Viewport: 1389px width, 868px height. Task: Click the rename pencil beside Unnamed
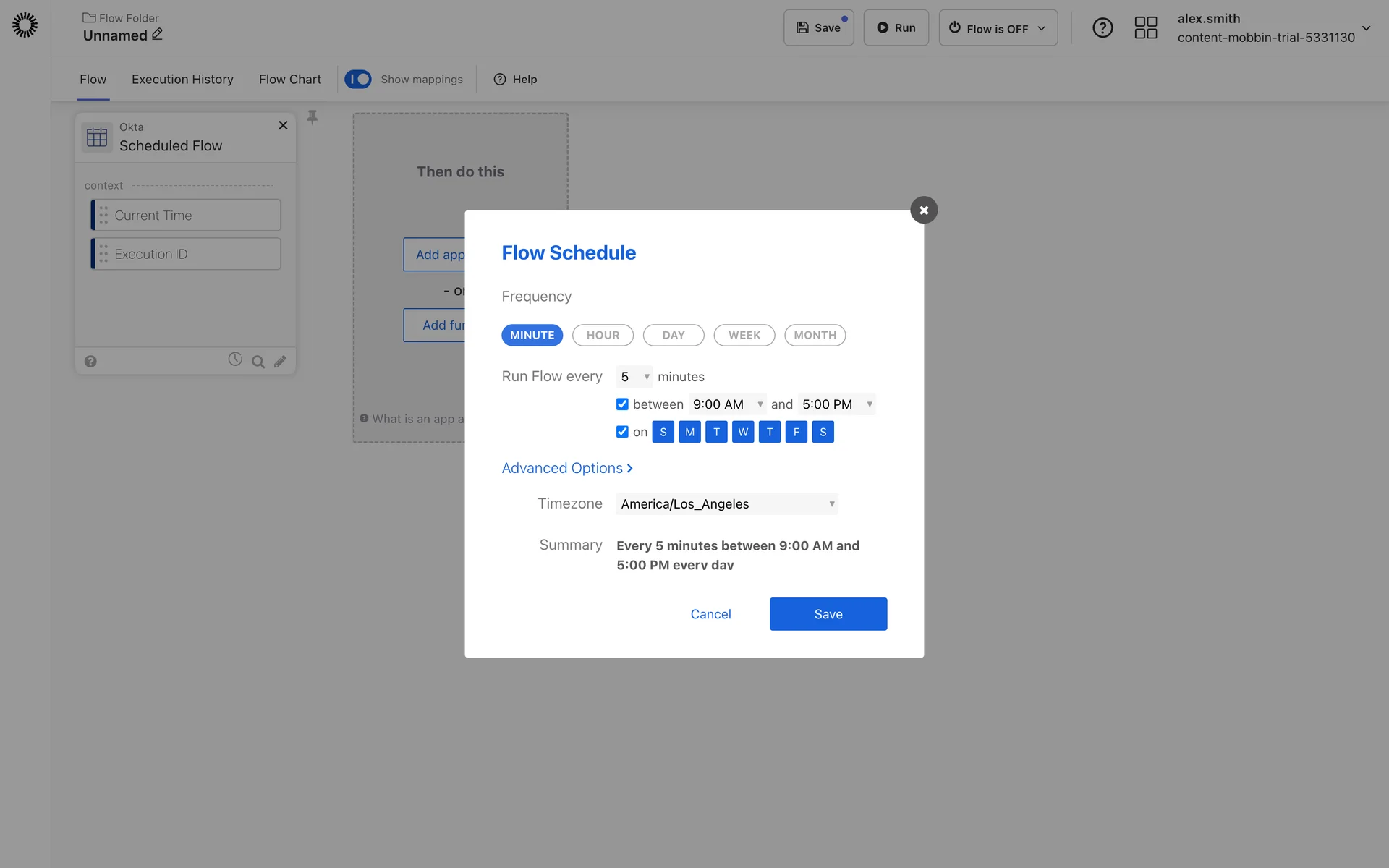[157, 35]
